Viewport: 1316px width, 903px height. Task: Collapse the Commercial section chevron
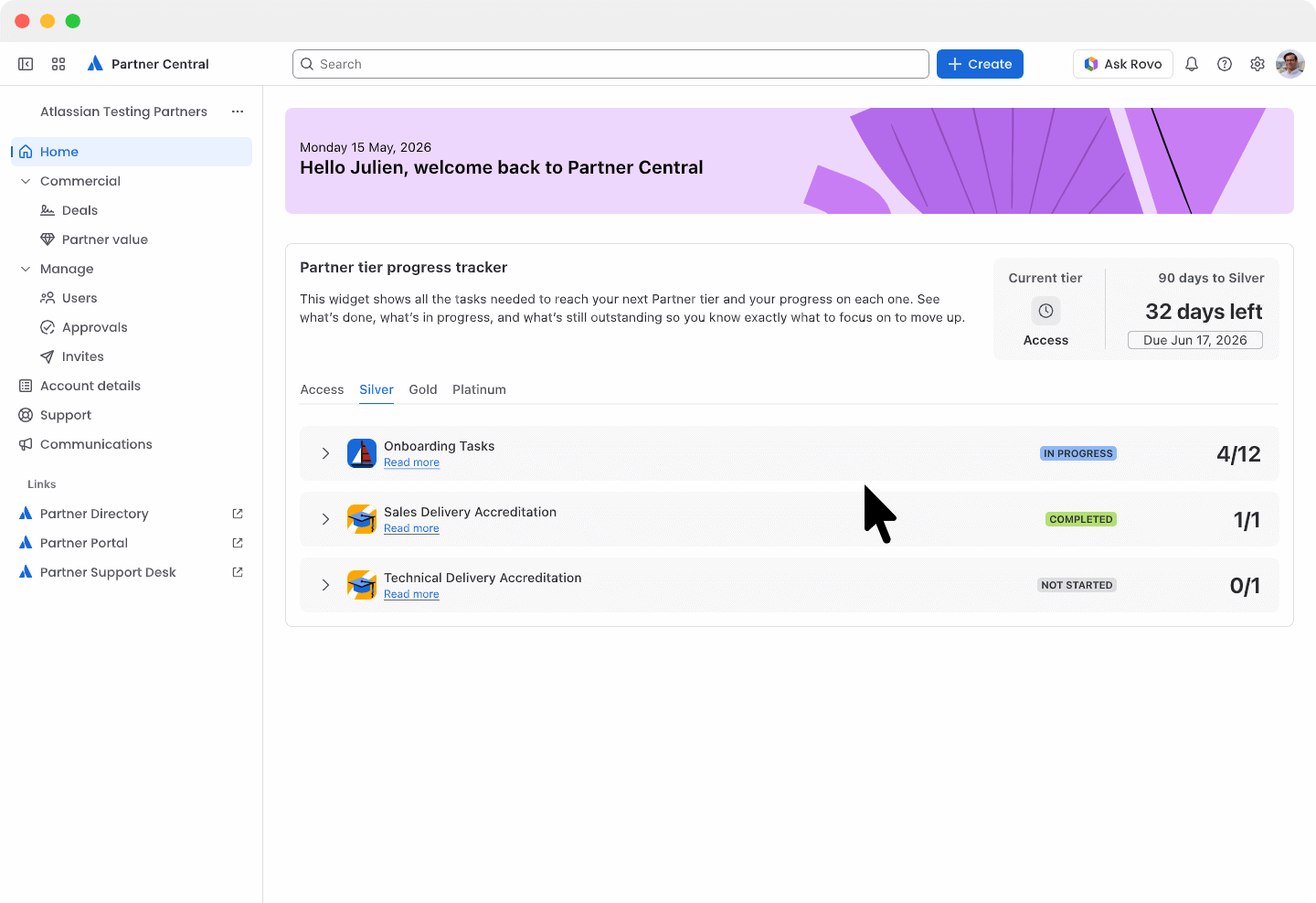(x=26, y=181)
